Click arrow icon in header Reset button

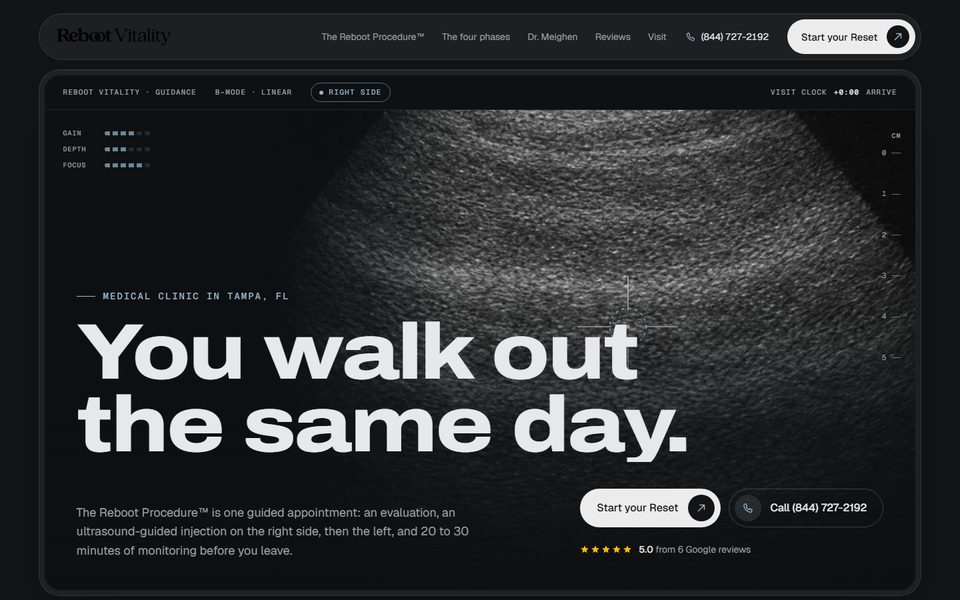[897, 37]
